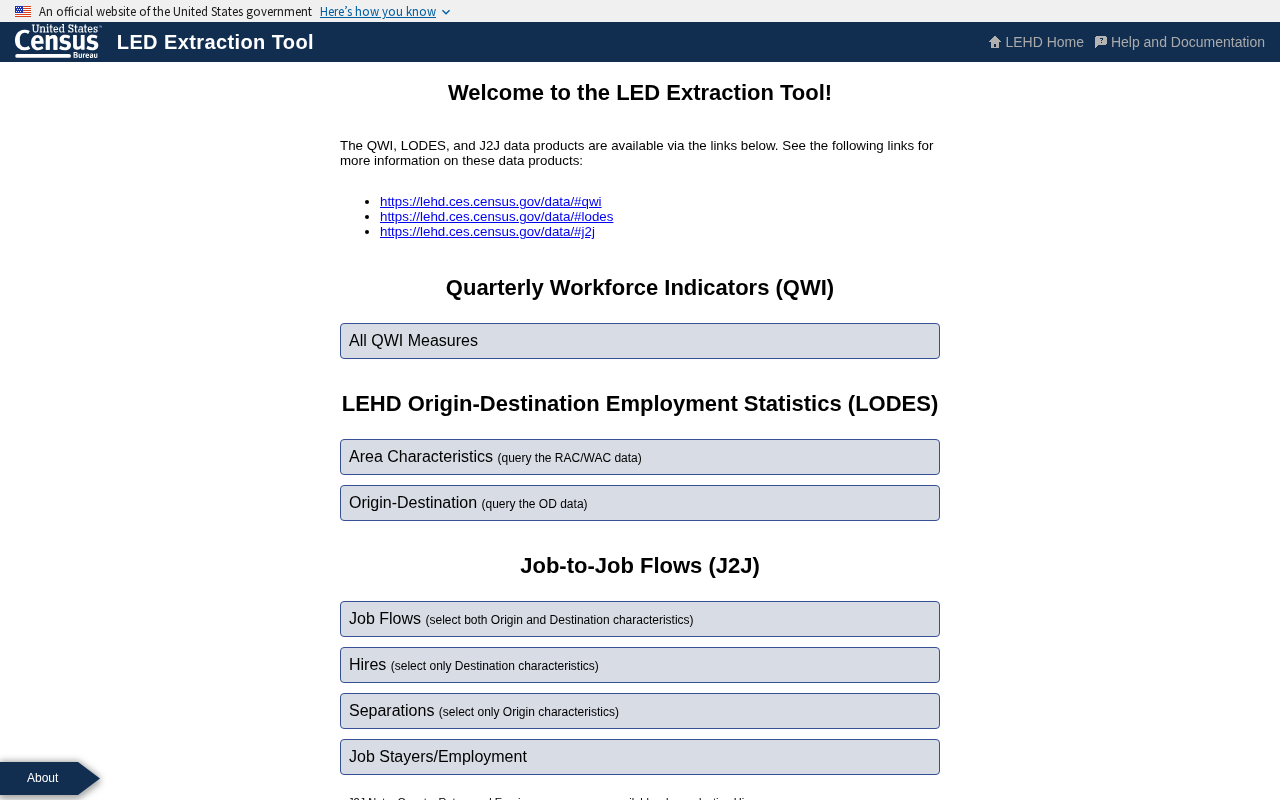Open the J2J data link
Image resolution: width=1280 pixels, height=800 pixels.
click(x=487, y=231)
